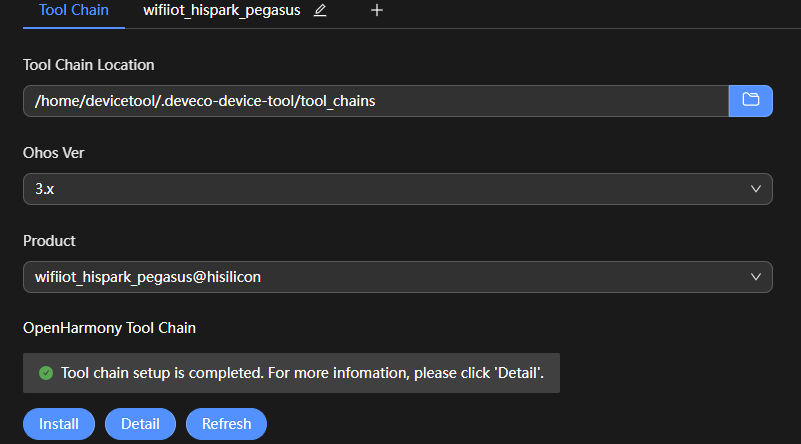Image resolution: width=801 pixels, height=444 pixels.
Task: Refresh the tool chain status
Action: [x=226, y=424]
